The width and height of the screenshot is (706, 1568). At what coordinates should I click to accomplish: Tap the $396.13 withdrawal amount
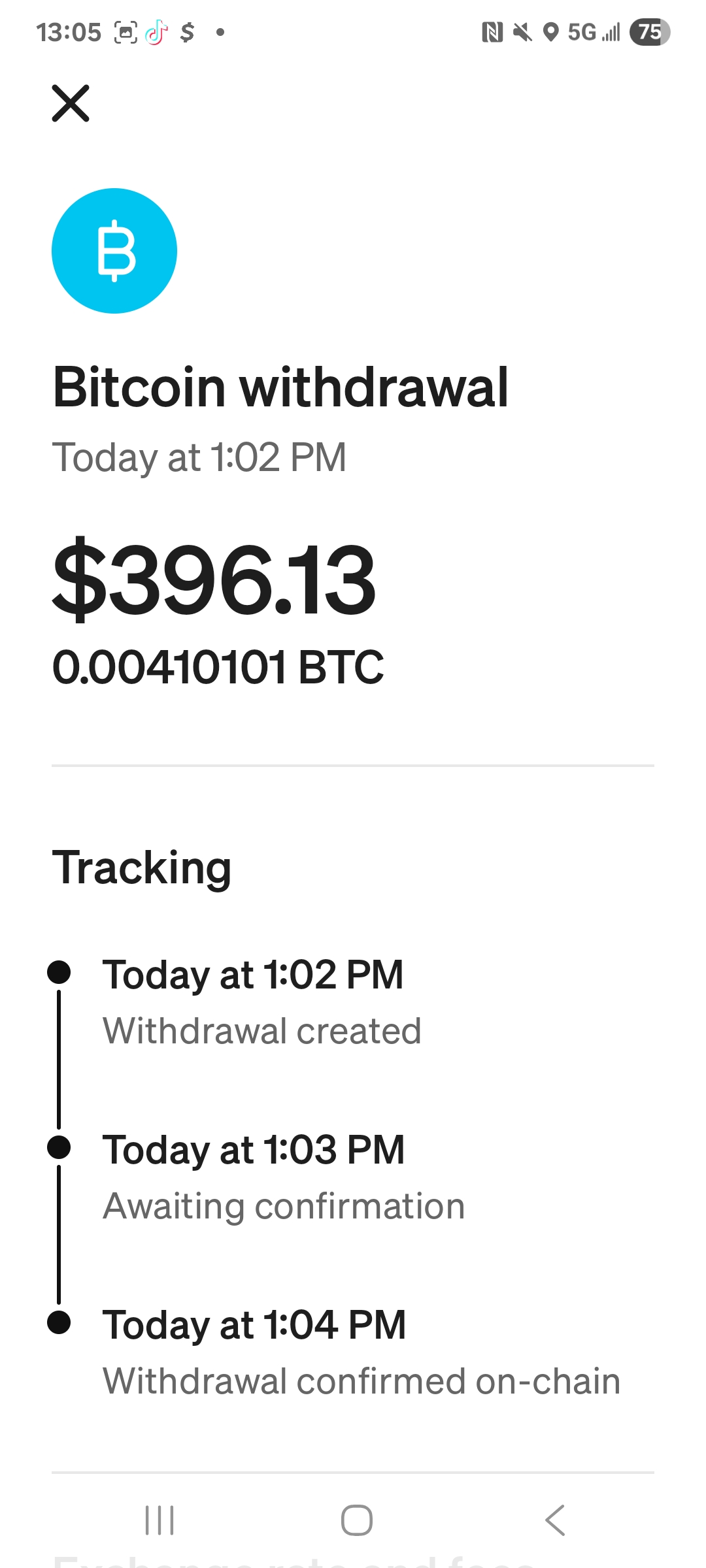pyautogui.click(x=214, y=580)
